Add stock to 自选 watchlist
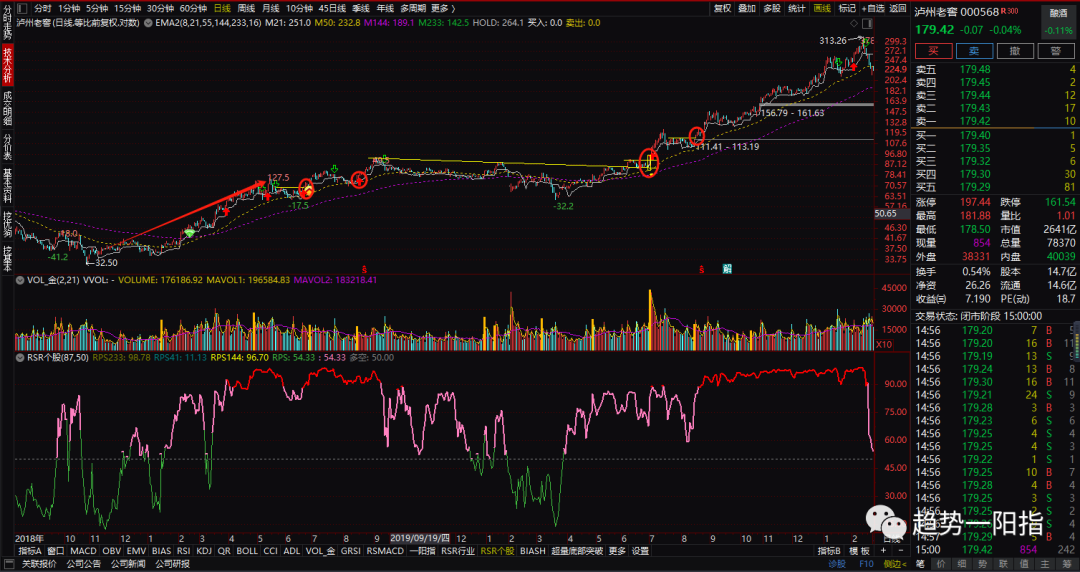The height and width of the screenshot is (572, 1080). point(872,8)
